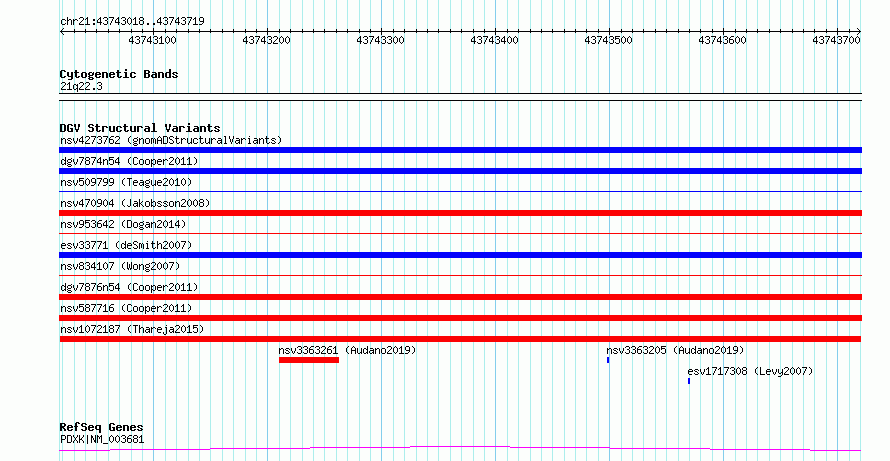Click the chr21:43743018..43743719 region label
The image size is (890, 461).
[x=132, y=21]
